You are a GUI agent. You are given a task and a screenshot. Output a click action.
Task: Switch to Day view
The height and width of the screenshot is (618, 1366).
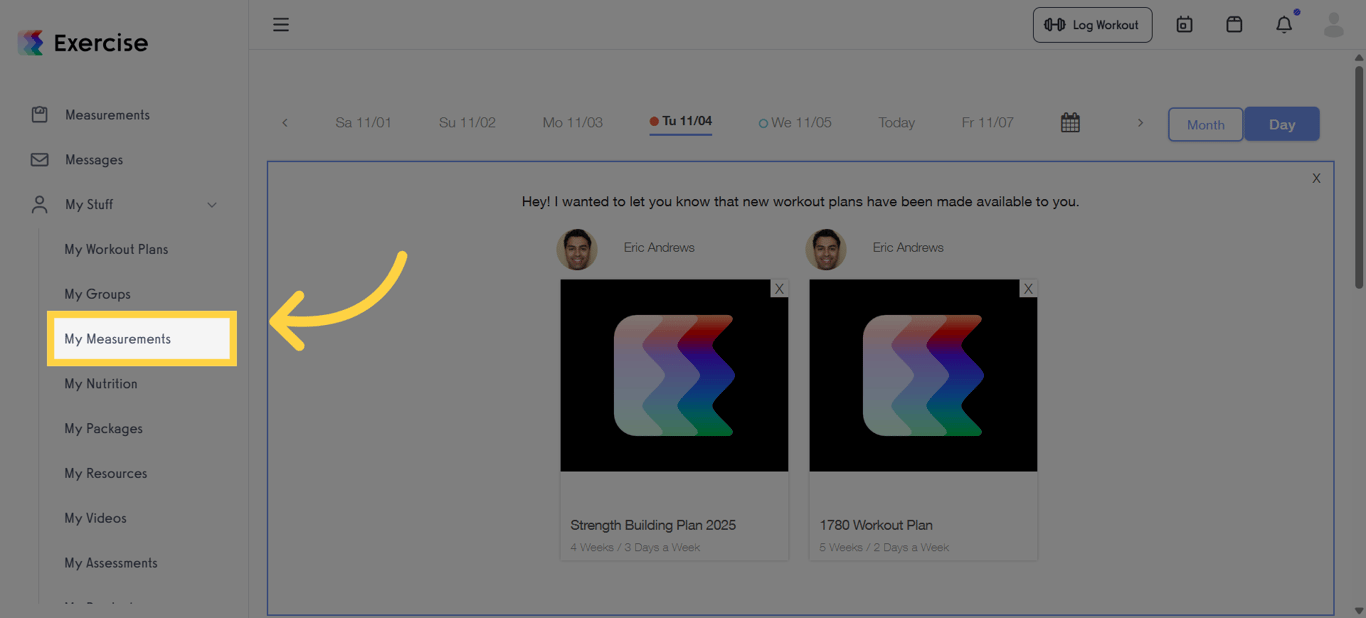[1282, 124]
